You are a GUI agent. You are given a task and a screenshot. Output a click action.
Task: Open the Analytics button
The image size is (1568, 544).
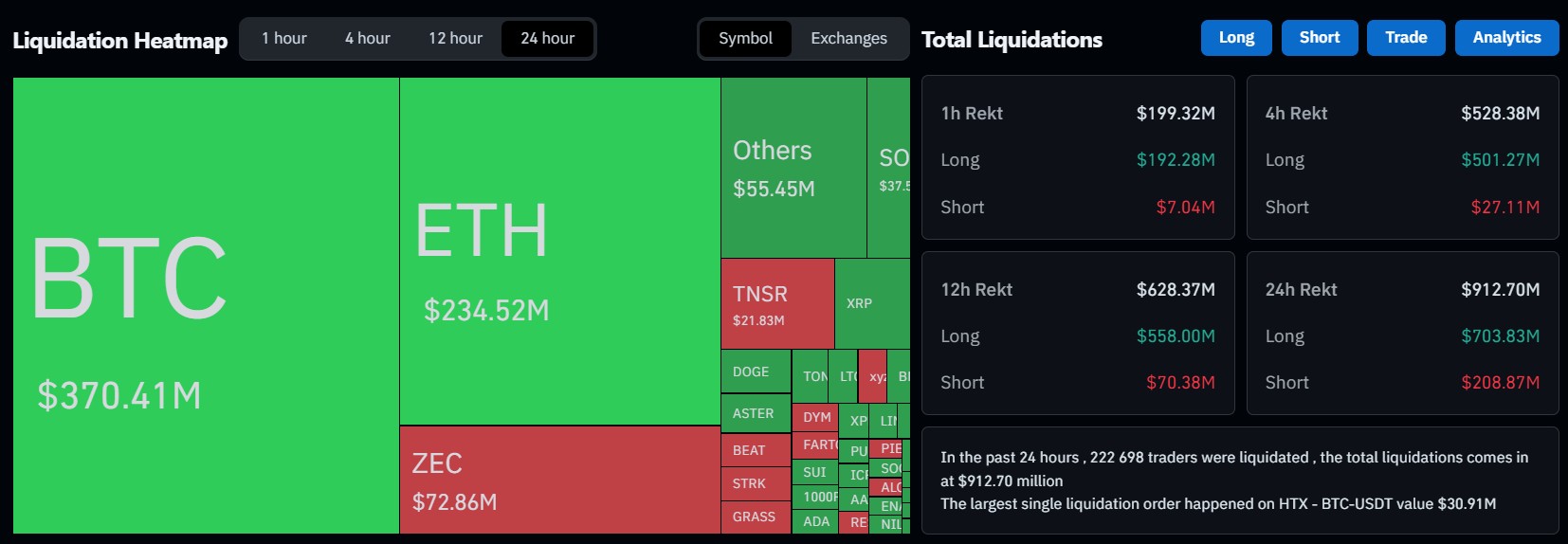pos(1506,38)
